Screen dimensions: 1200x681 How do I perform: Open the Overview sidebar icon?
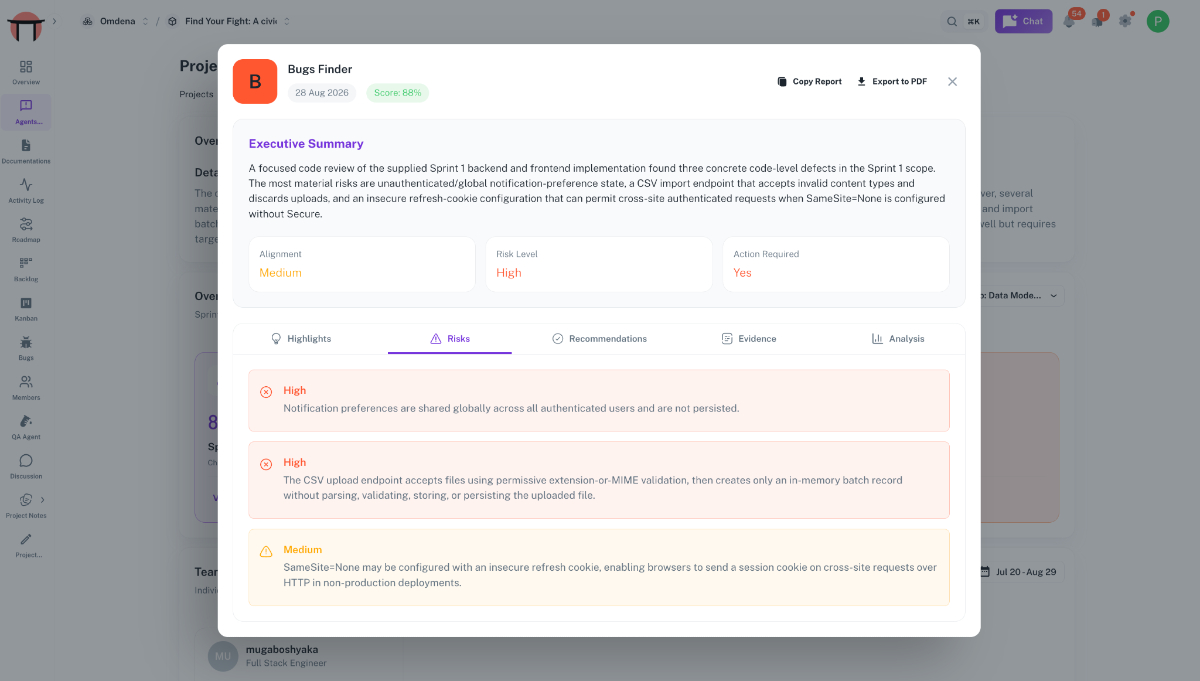tap(26, 72)
